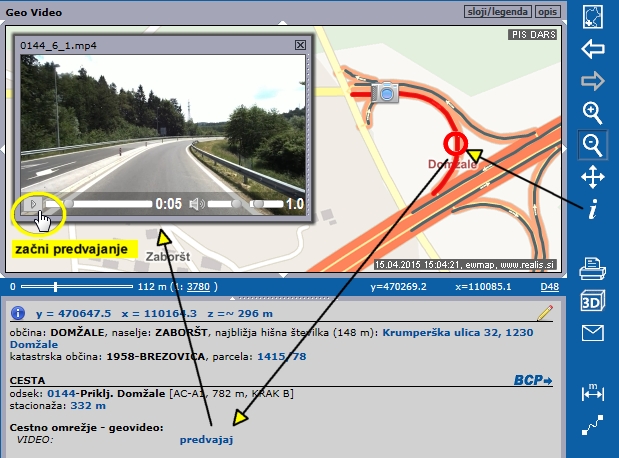Select the zoom out magnifier tool
The width and height of the screenshot is (619, 458).
point(594,145)
